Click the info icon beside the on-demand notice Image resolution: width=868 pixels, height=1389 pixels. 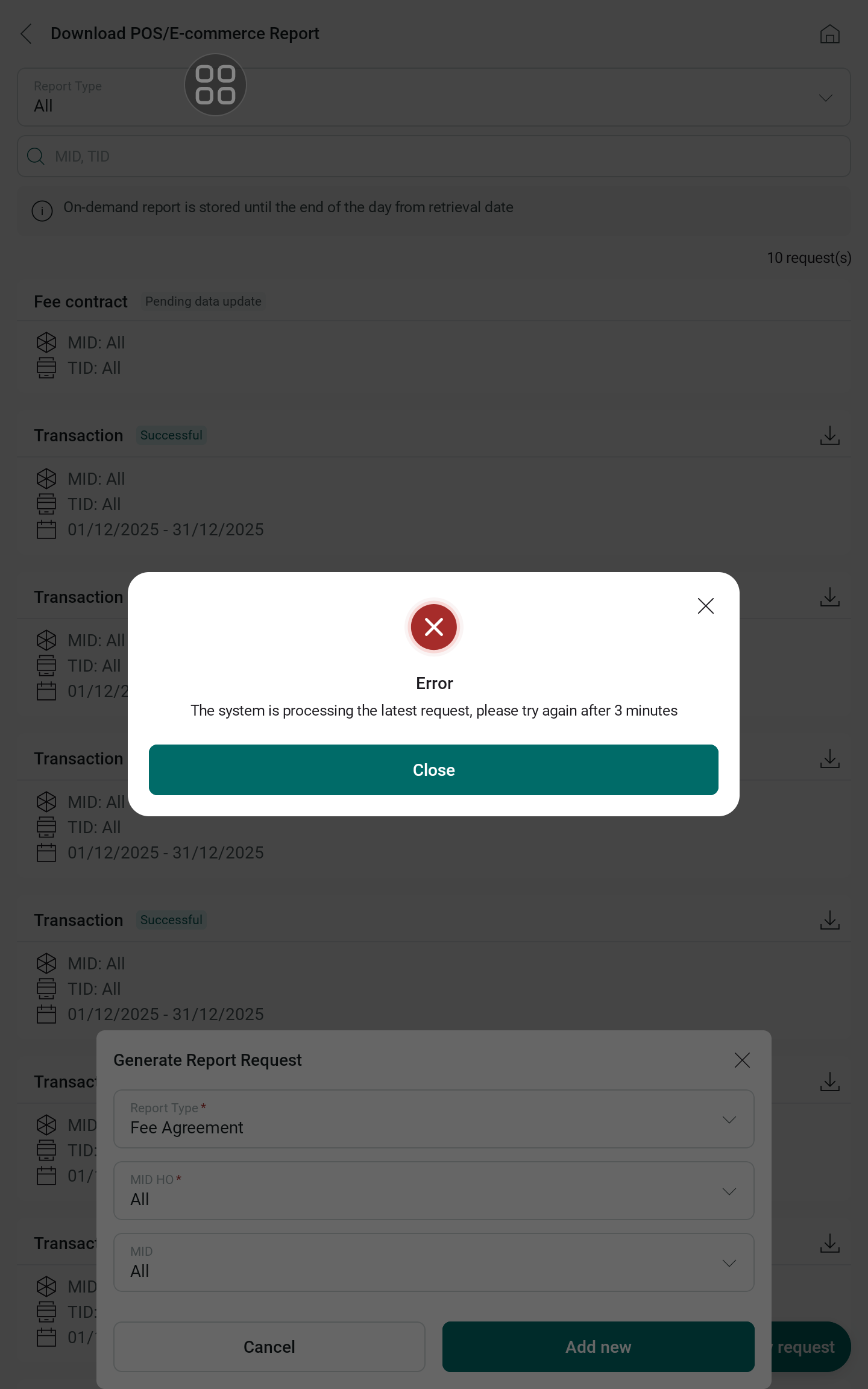[x=42, y=211]
